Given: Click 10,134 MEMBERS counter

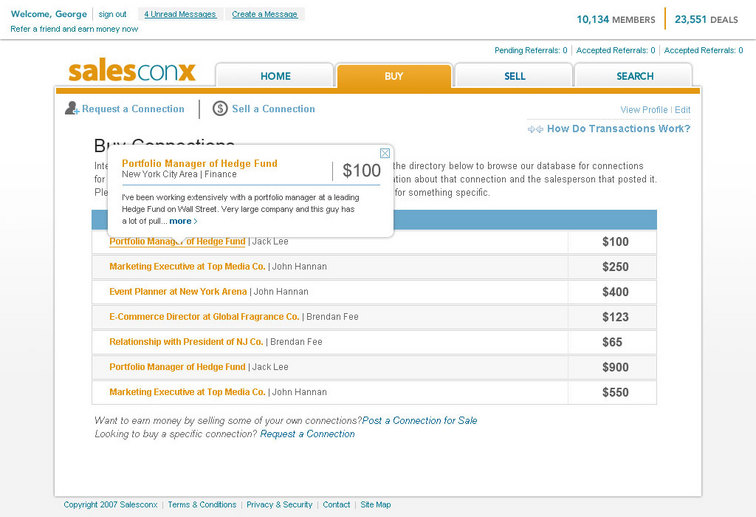Looking at the screenshot, I should click(x=616, y=19).
